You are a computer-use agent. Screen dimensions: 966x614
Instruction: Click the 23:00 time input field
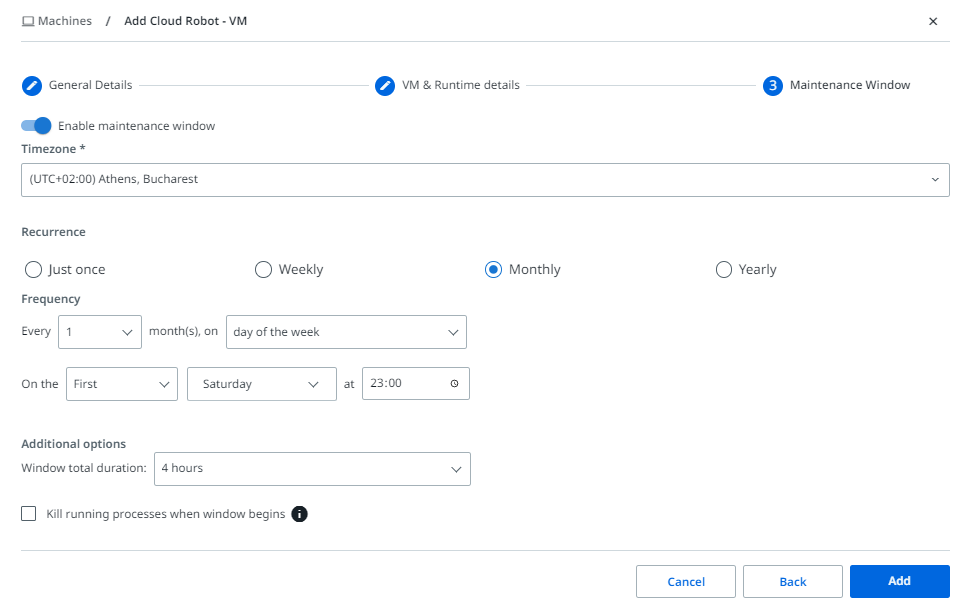point(416,384)
